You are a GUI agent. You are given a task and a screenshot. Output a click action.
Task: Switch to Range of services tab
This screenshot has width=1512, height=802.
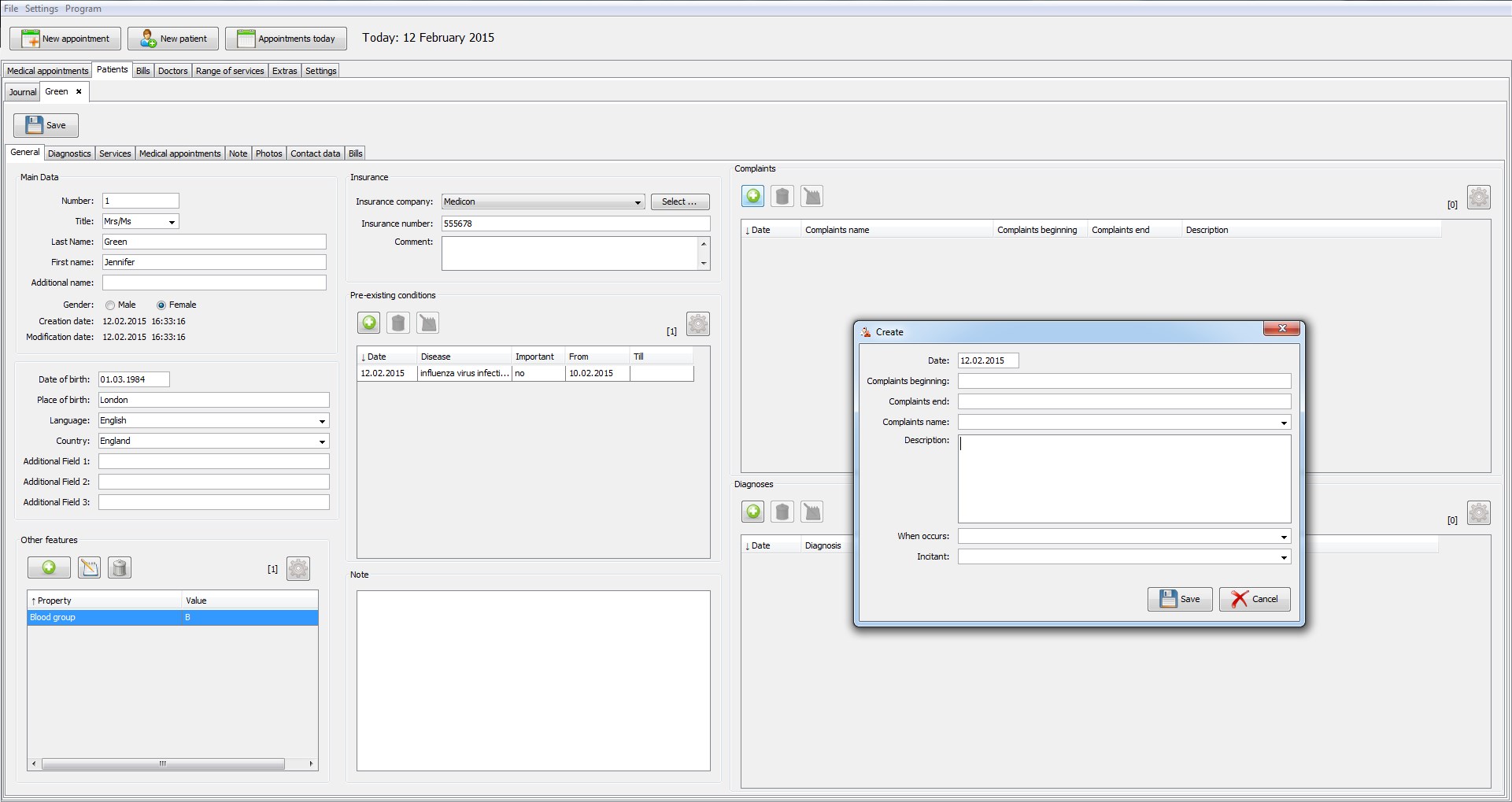[230, 71]
